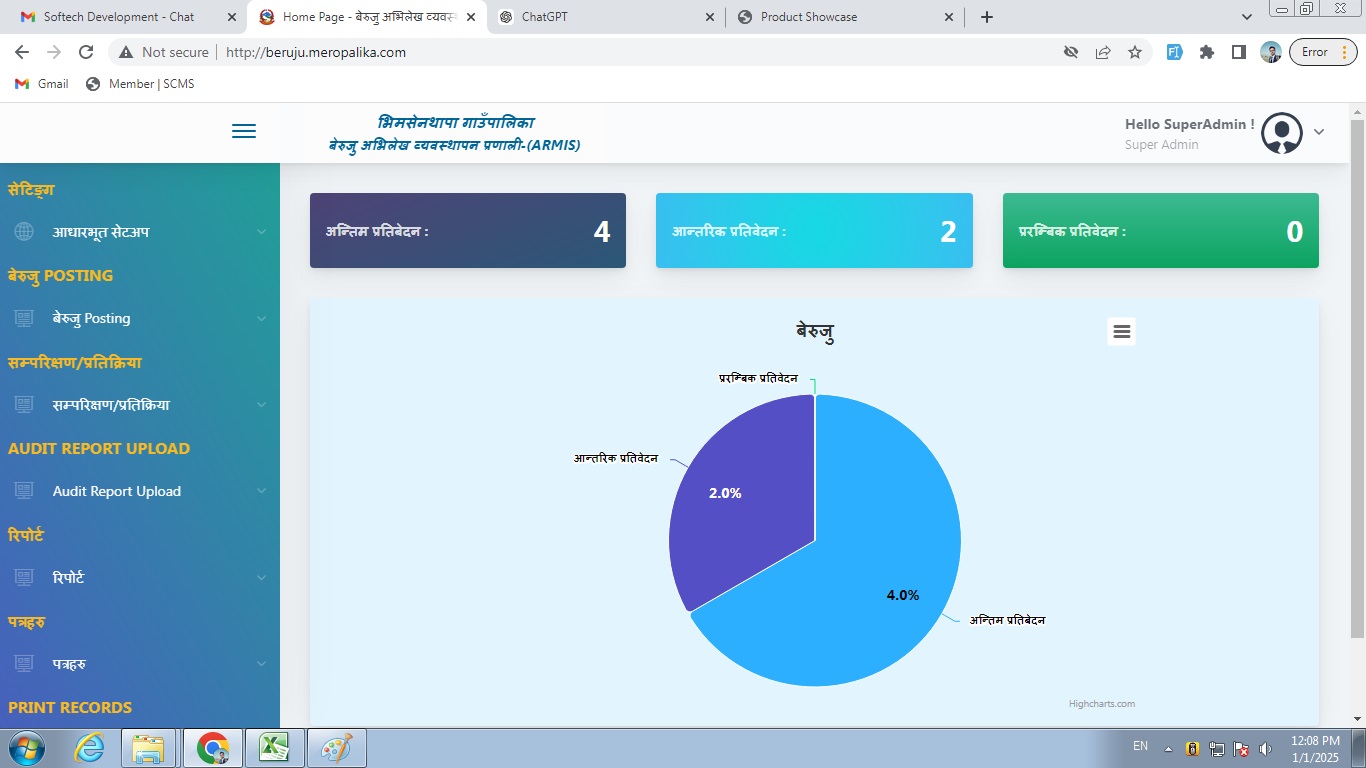
Task: Open Excel from the Windows taskbar
Action: [x=274, y=747]
